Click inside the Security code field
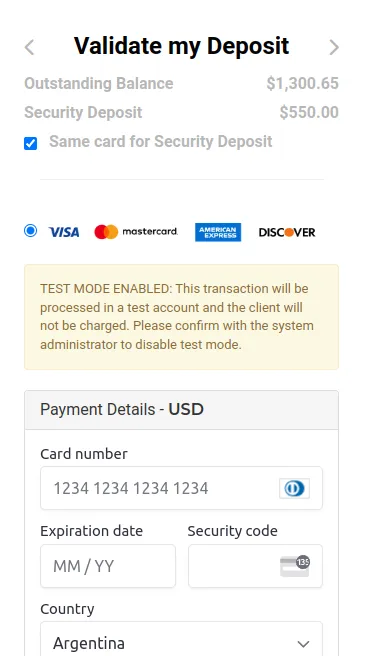The width and height of the screenshot is (366, 656). [255, 566]
